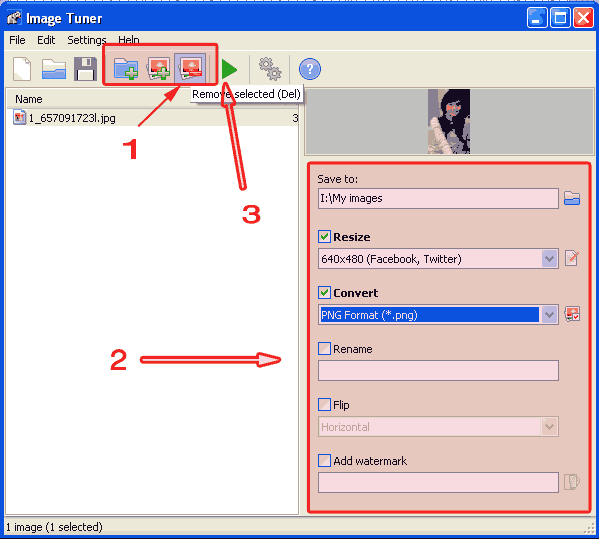
Task: Open the File menu
Action: (x=17, y=40)
